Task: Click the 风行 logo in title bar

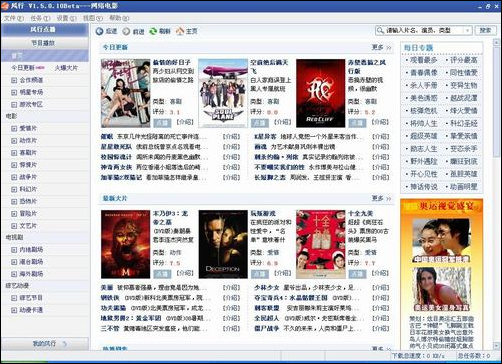Action: pyautogui.click(x=5, y=6)
